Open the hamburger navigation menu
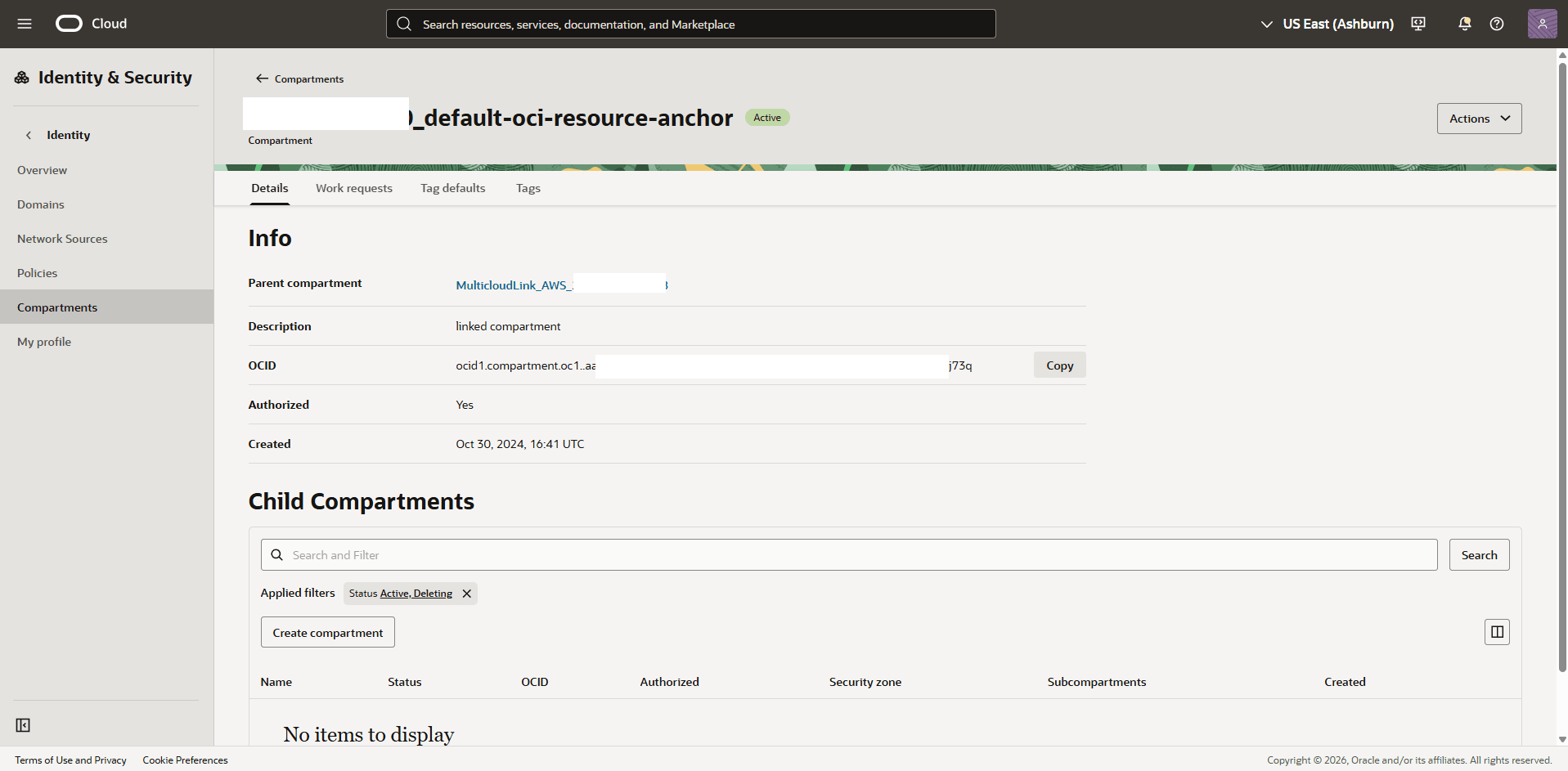This screenshot has width=1568, height=771. point(25,24)
